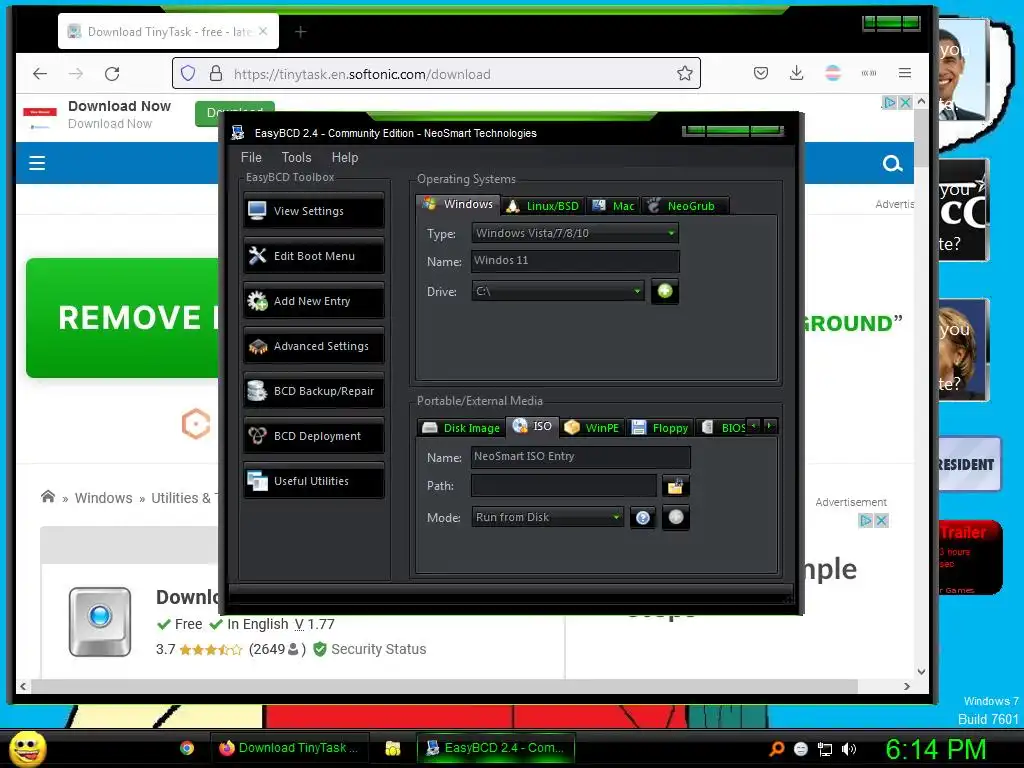Switch to WinPE tab

point(592,428)
